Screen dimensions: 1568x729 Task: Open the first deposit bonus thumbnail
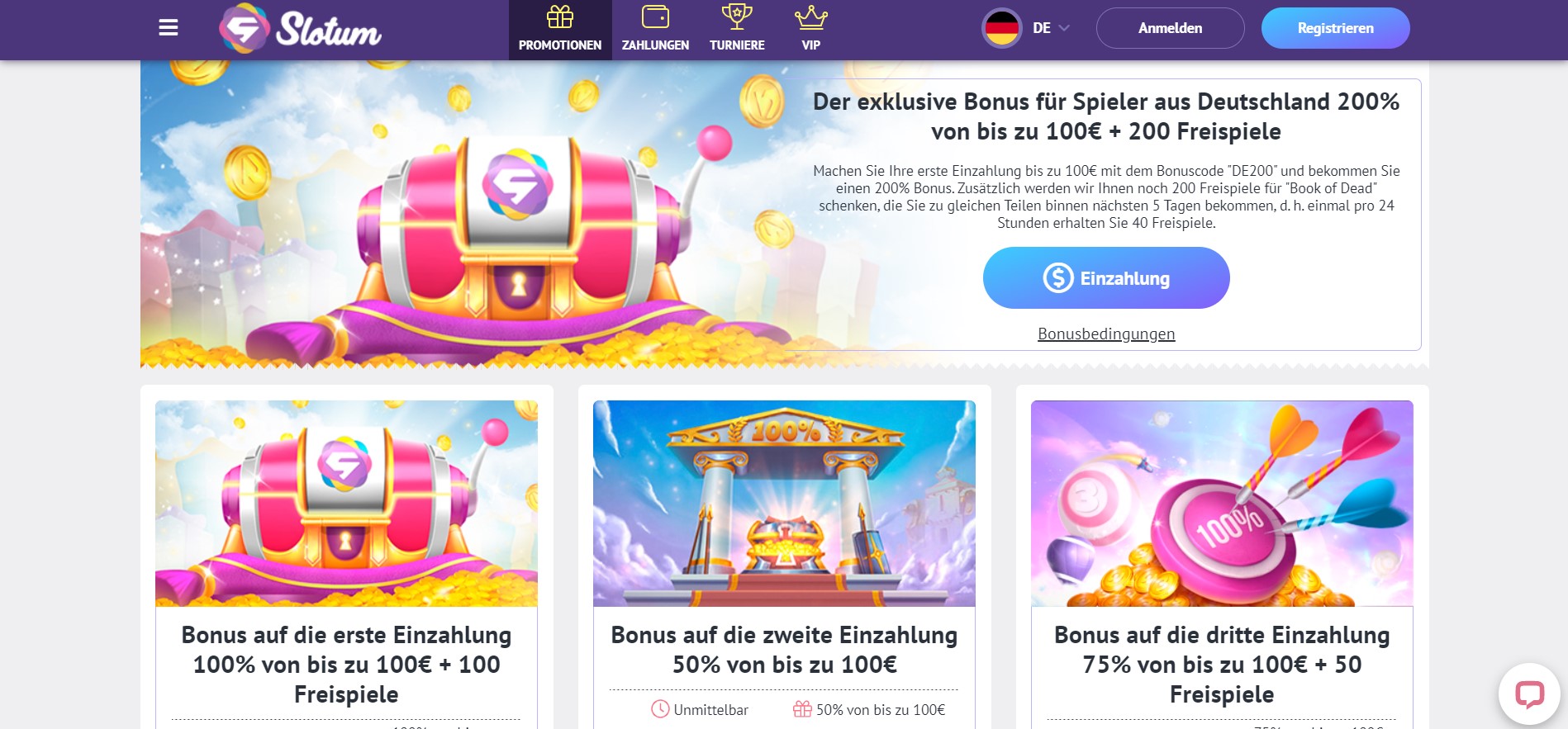[346, 504]
